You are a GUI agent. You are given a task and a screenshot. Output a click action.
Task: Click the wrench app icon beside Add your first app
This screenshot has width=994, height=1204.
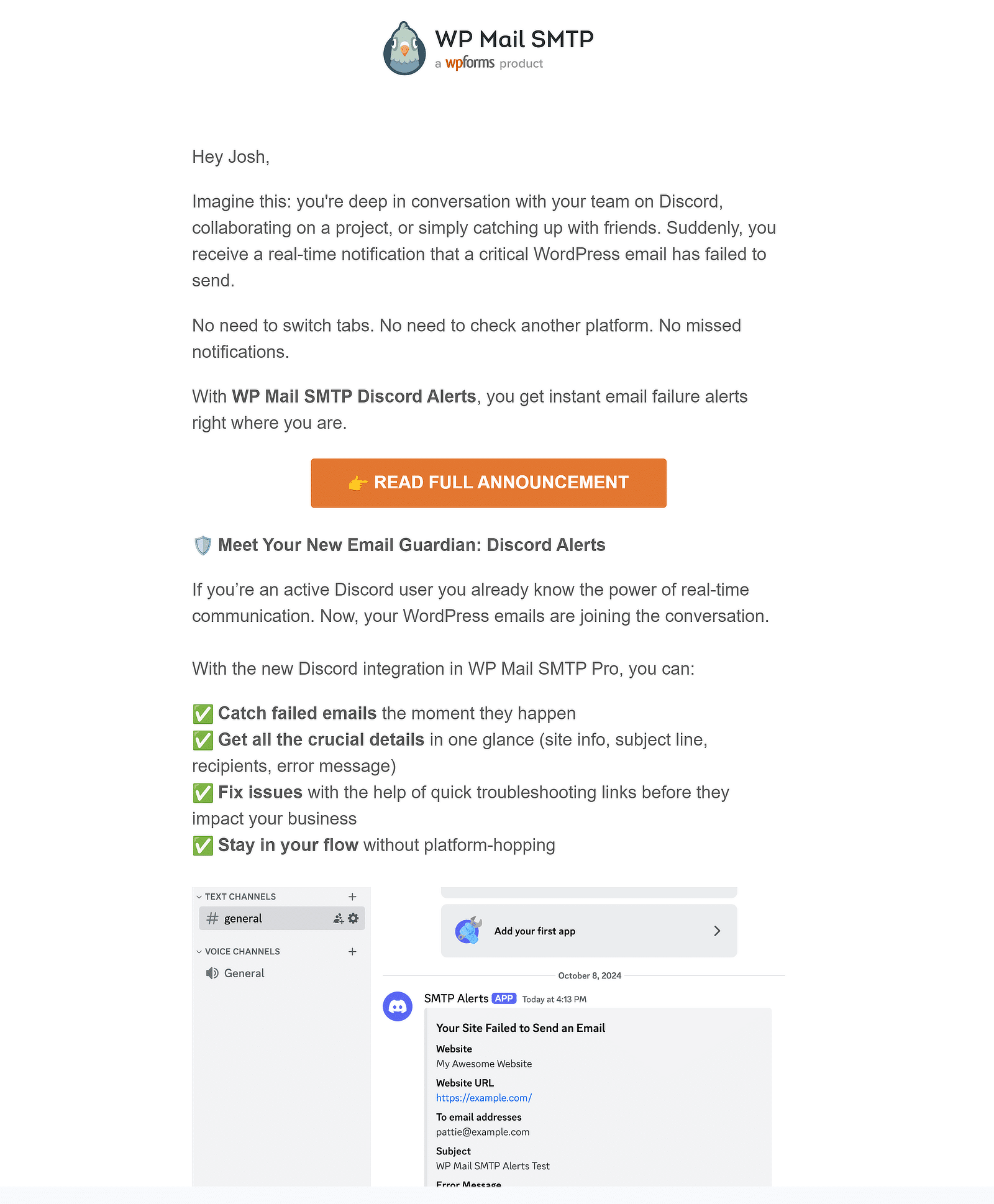pos(467,931)
